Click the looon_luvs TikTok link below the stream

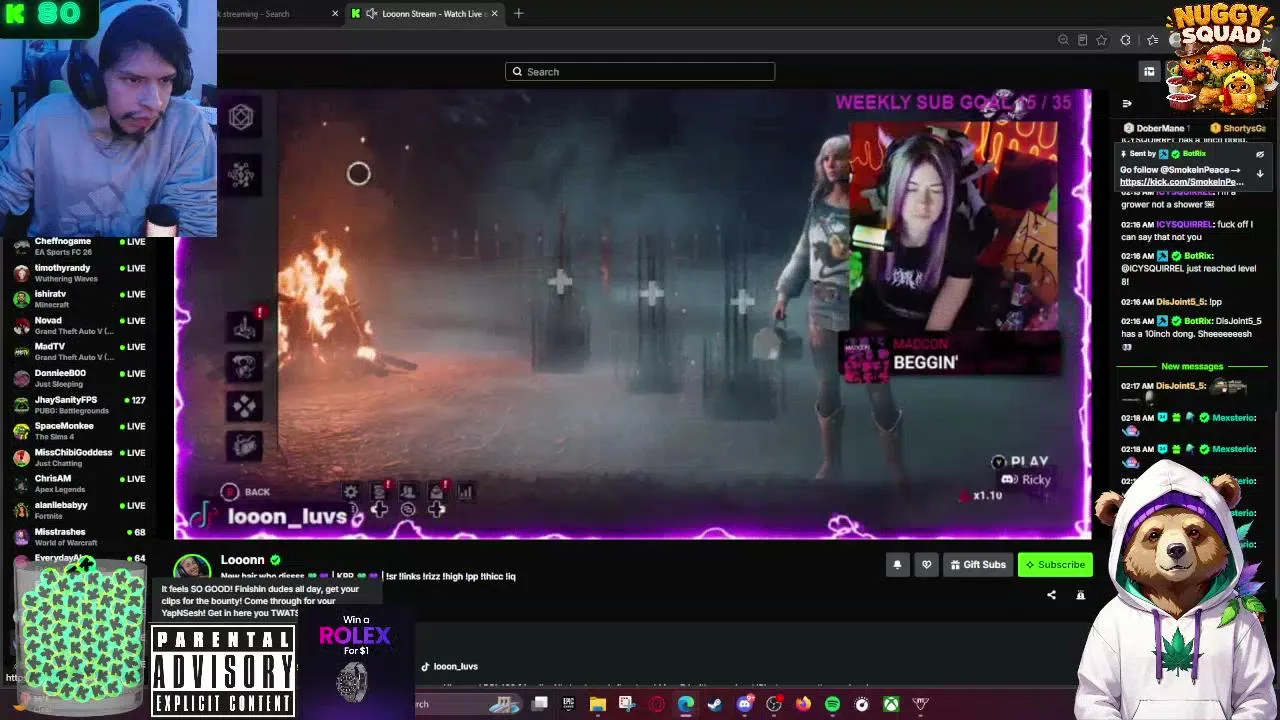tap(456, 666)
